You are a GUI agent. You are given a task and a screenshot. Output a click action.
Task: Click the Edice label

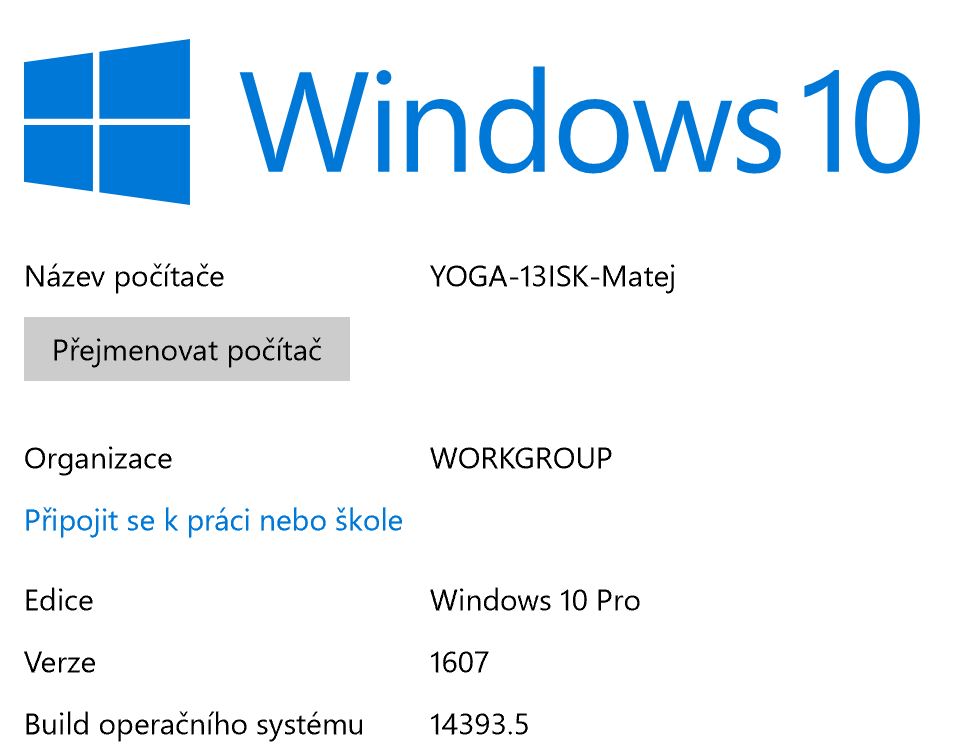(59, 600)
